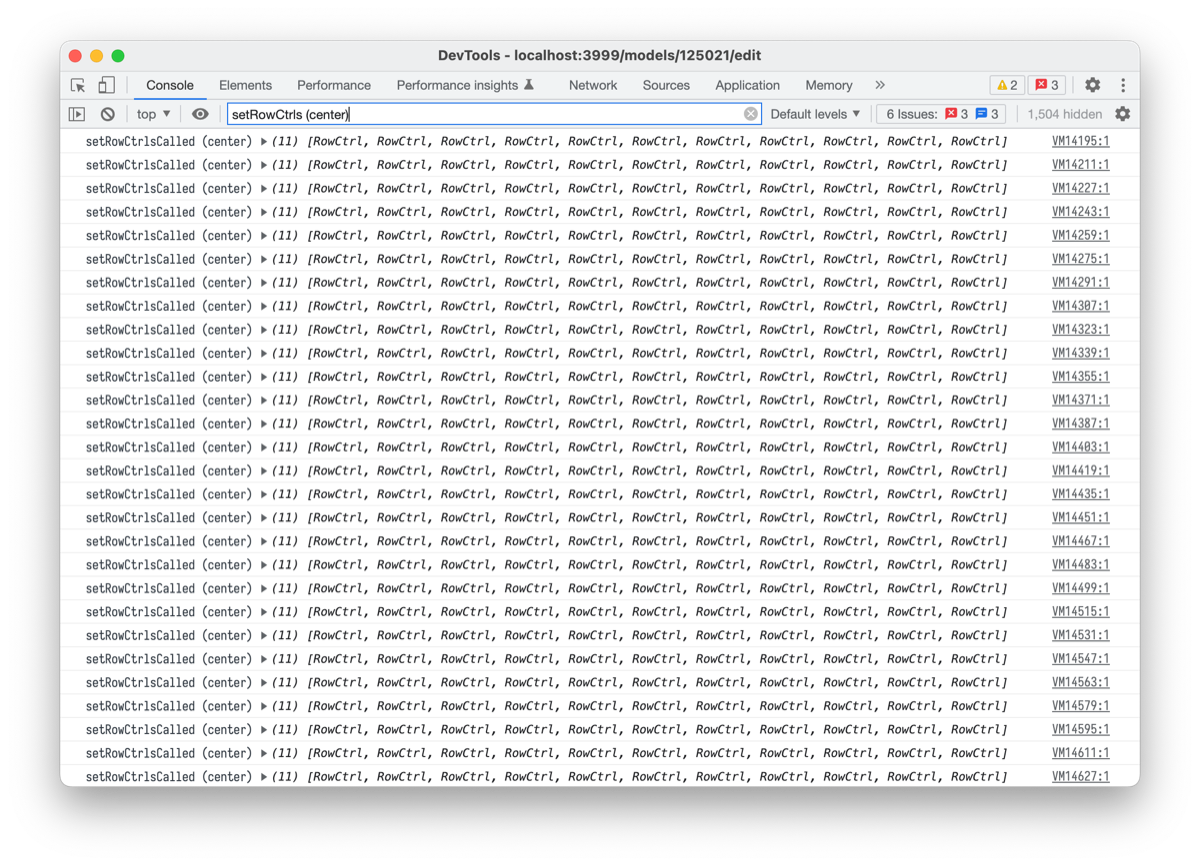The width and height of the screenshot is (1200, 867).
Task: Click the DevTools window title text
Action: point(600,56)
